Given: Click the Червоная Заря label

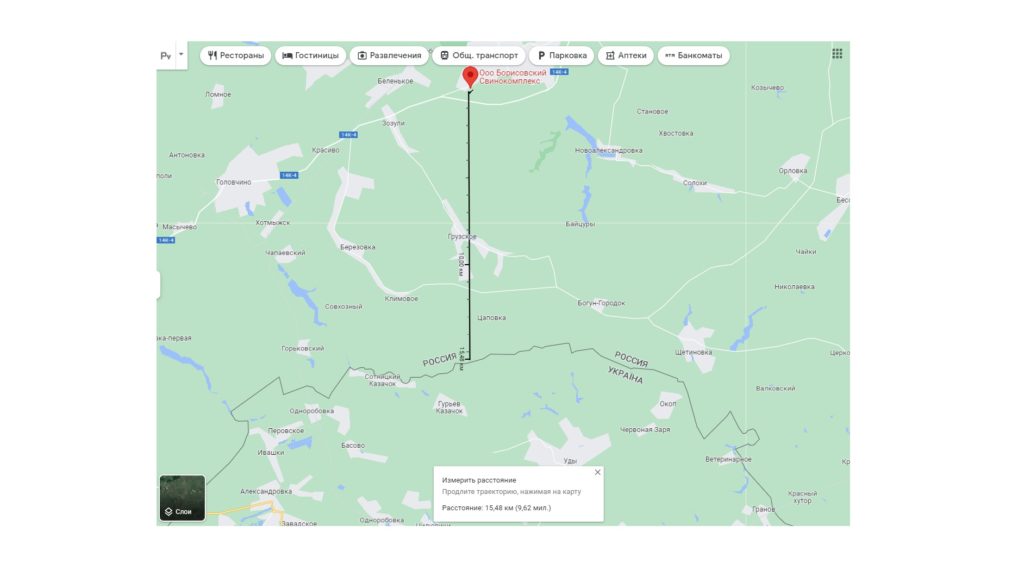Looking at the screenshot, I should coord(645,430).
